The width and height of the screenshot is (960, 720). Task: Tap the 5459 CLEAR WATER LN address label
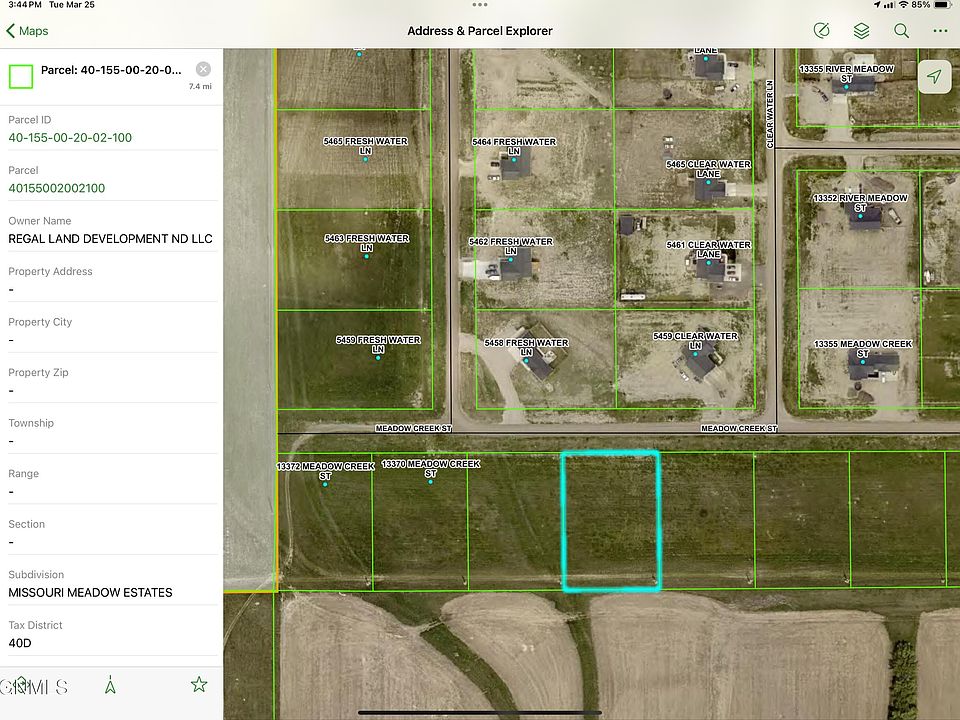tap(695, 340)
